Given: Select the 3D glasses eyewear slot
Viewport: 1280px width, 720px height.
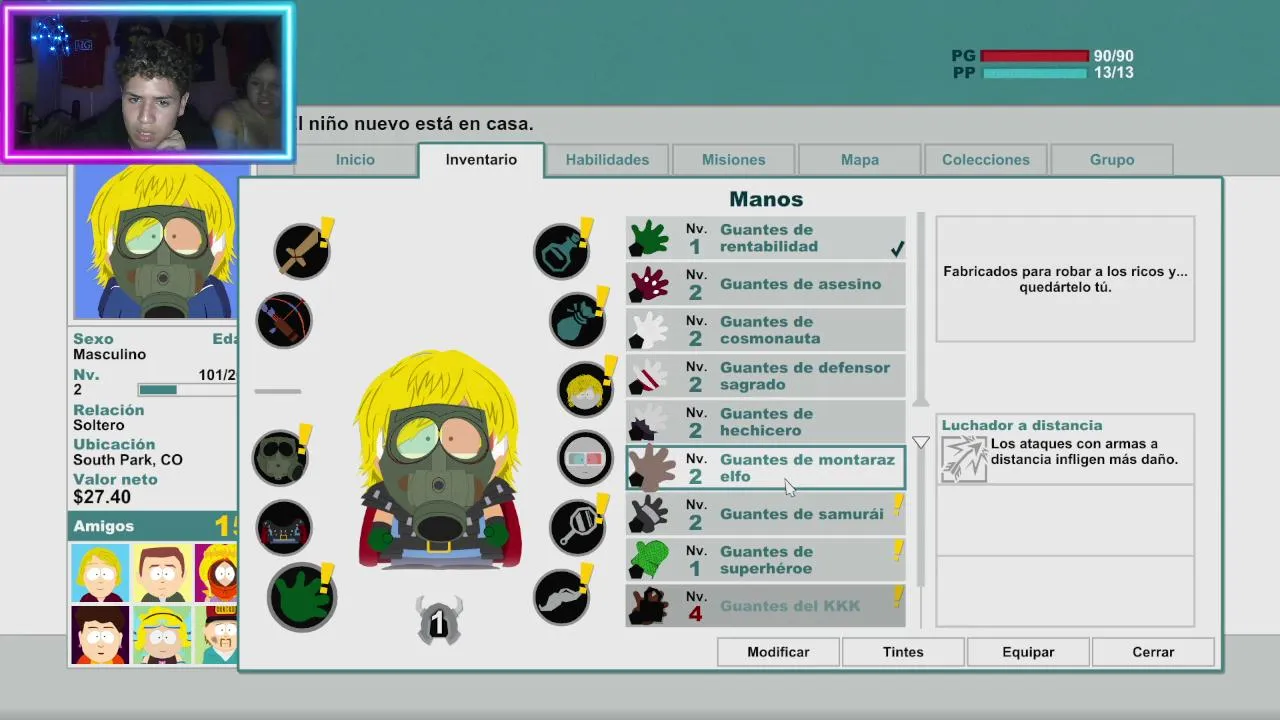Looking at the screenshot, I should click(585, 458).
